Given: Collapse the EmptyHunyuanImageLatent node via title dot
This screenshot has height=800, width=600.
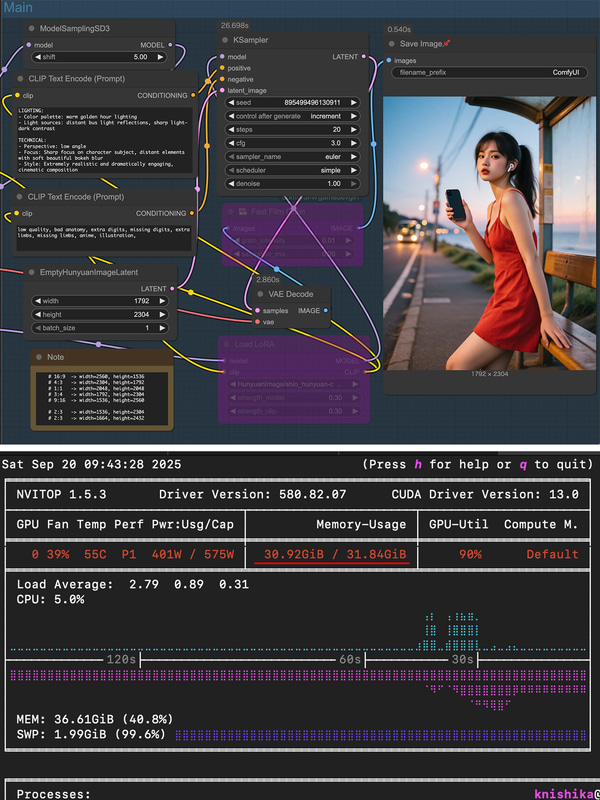Looking at the screenshot, I should pyautogui.click(x=32, y=272).
